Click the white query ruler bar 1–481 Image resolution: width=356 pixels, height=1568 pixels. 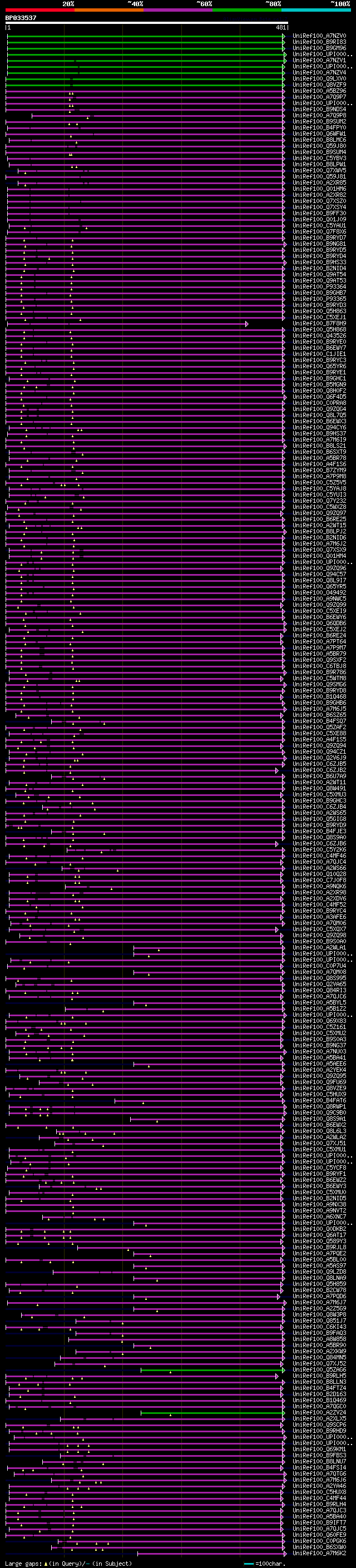147,23
